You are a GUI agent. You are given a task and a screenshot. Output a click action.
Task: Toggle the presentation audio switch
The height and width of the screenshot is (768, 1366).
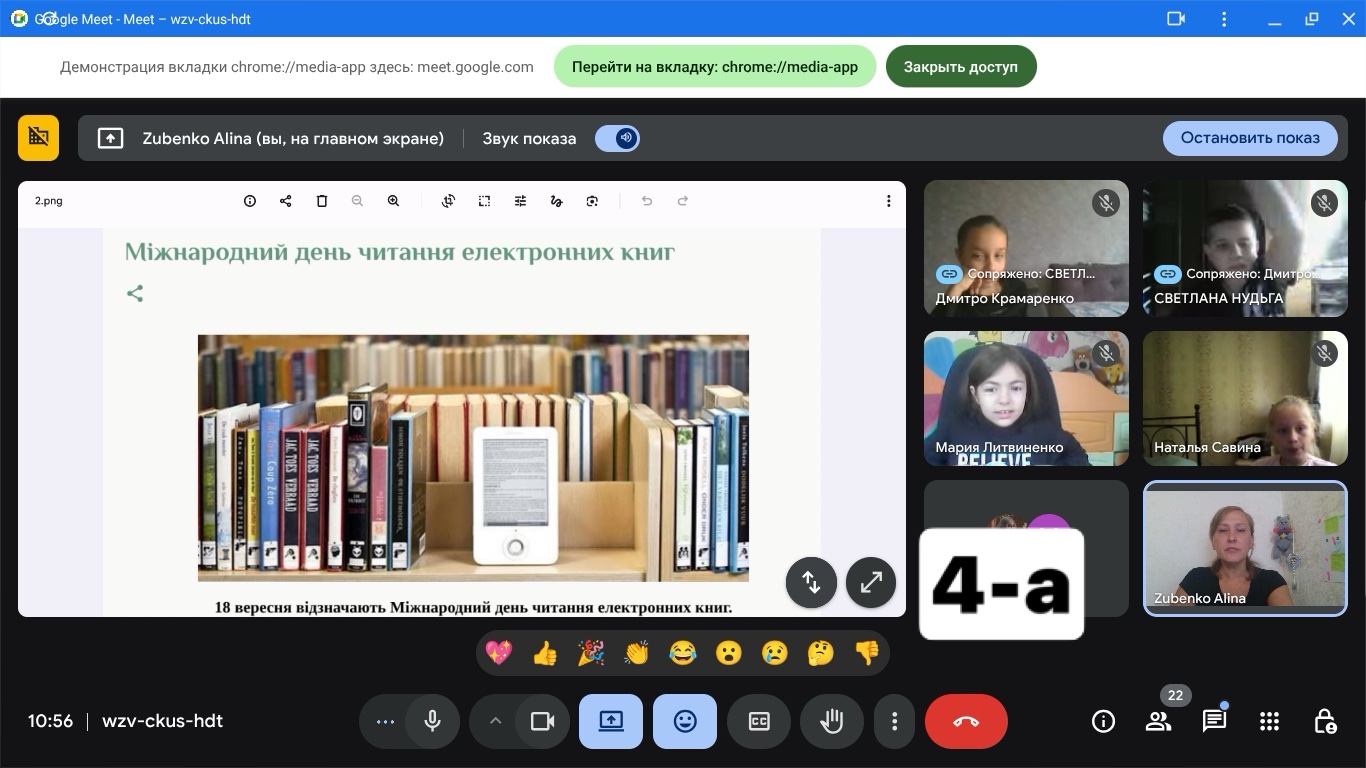point(617,138)
